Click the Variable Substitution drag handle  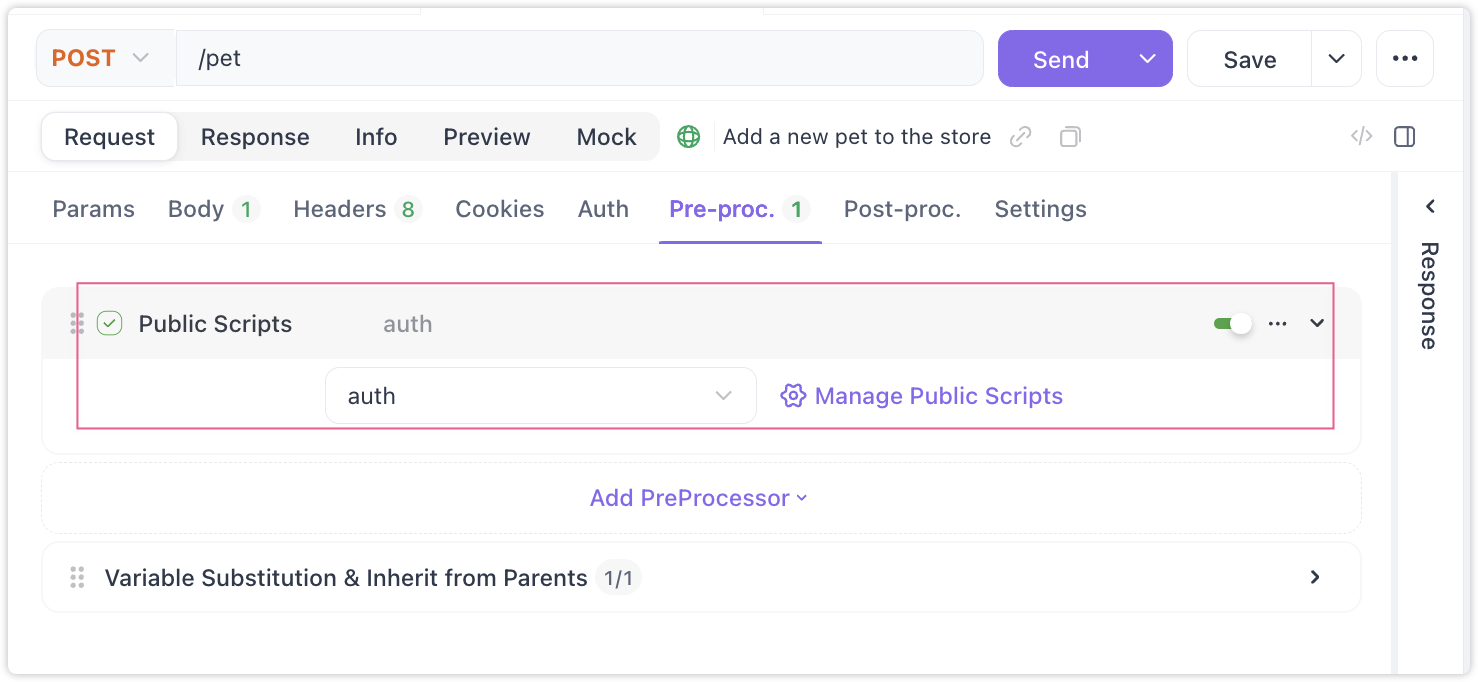tap(77, 578)
